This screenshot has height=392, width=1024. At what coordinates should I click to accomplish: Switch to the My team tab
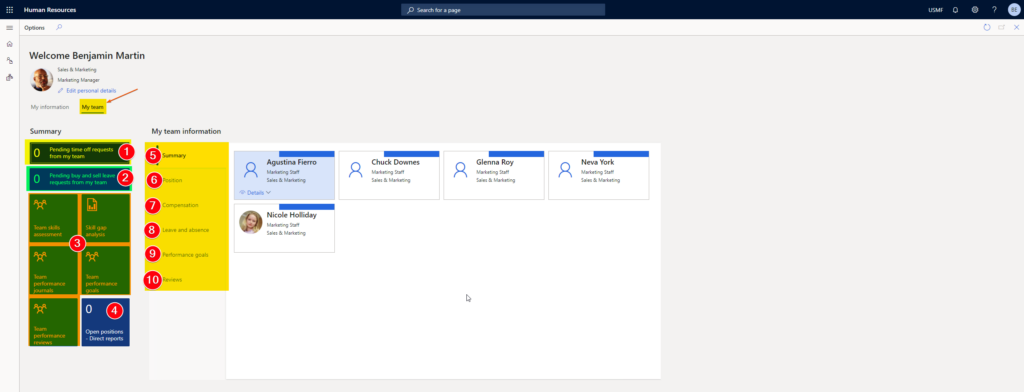pyautogui.click(x=93, y=107)
